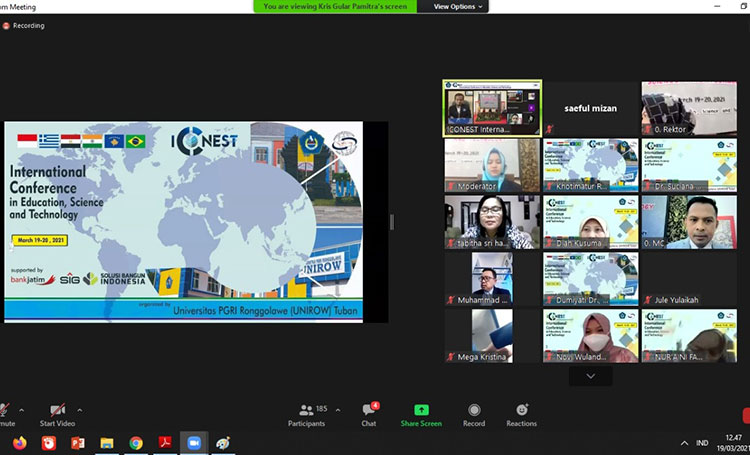This screenshot has height=455, width=750.
Task: Expand video options arrow next to Start Video
Action: [x=79, y=410]
